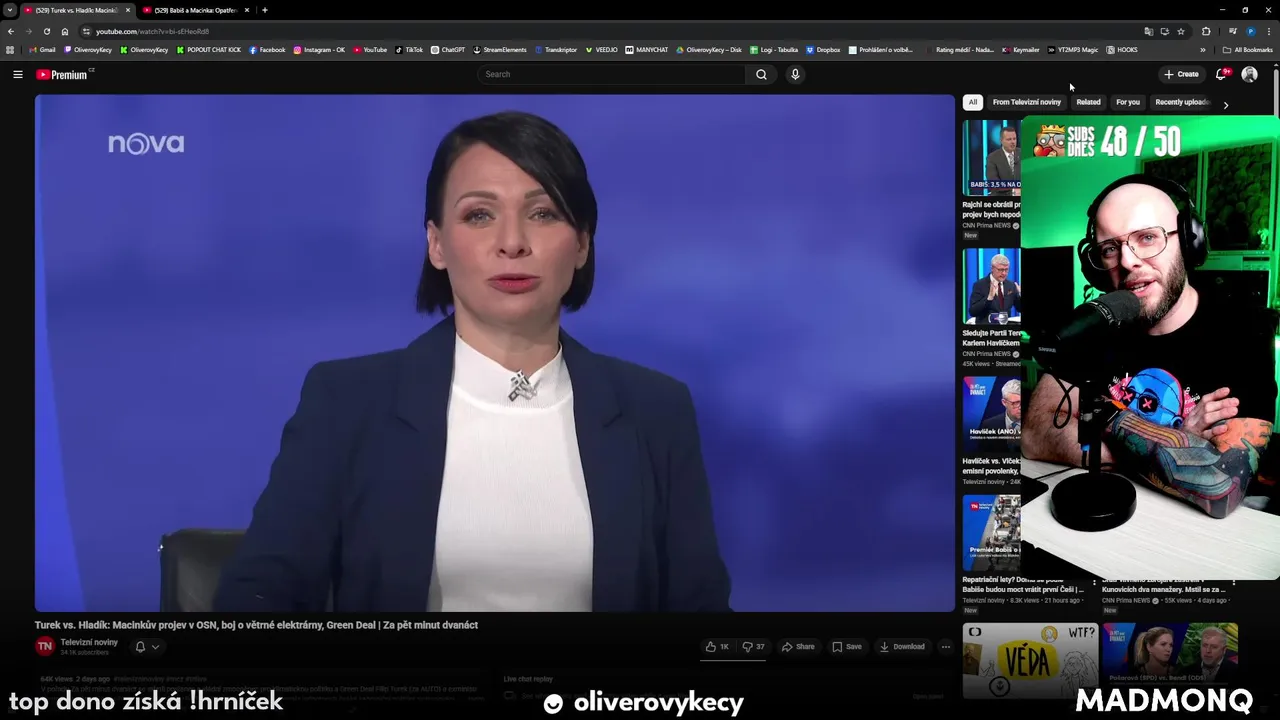View site information icon in address bar
This screenshot has width=1280, height=720.
86,31
